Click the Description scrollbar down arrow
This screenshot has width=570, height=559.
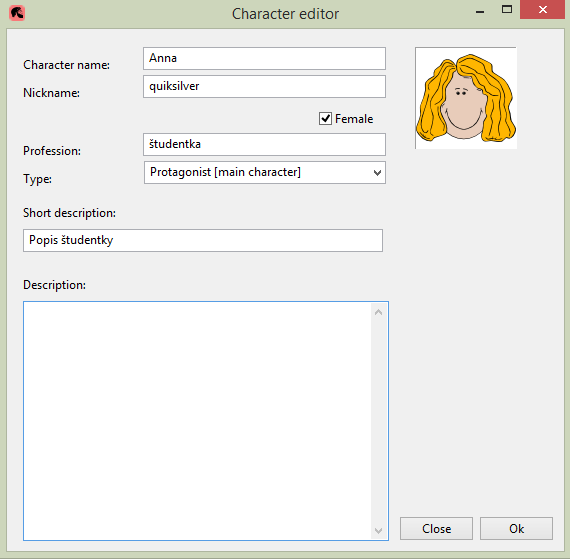(x=378, y=530)
